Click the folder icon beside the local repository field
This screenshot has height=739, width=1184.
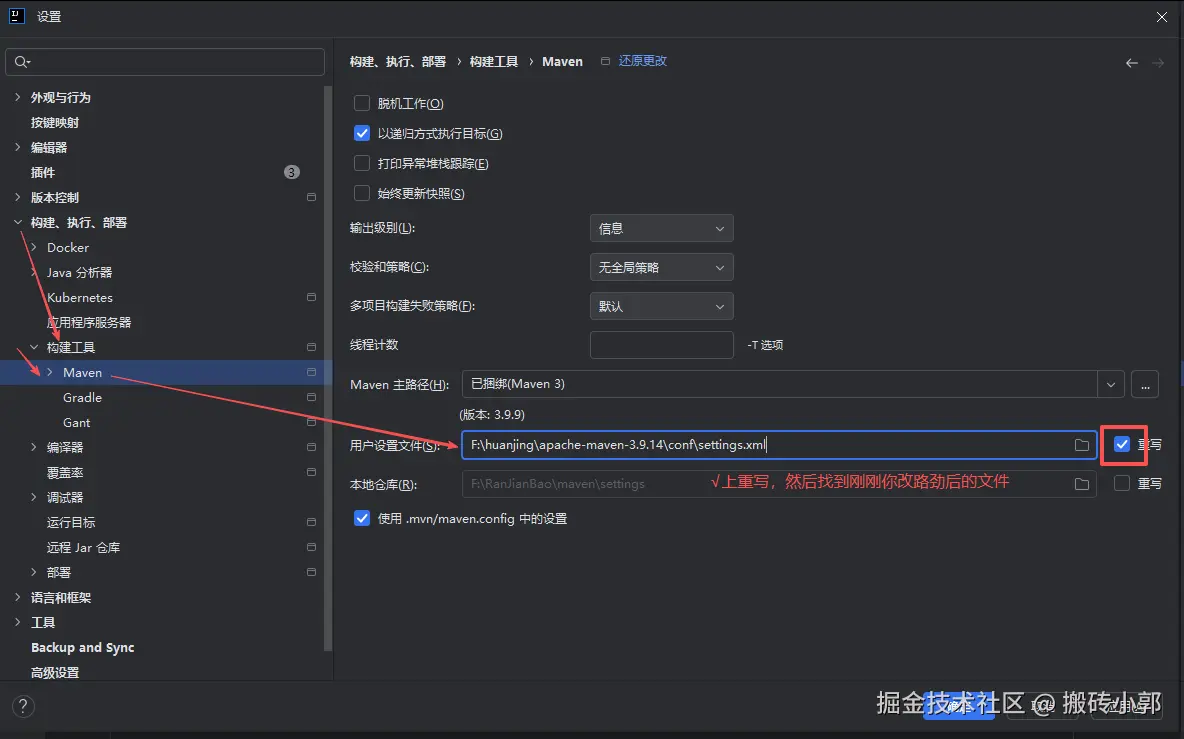(1081, 484)
